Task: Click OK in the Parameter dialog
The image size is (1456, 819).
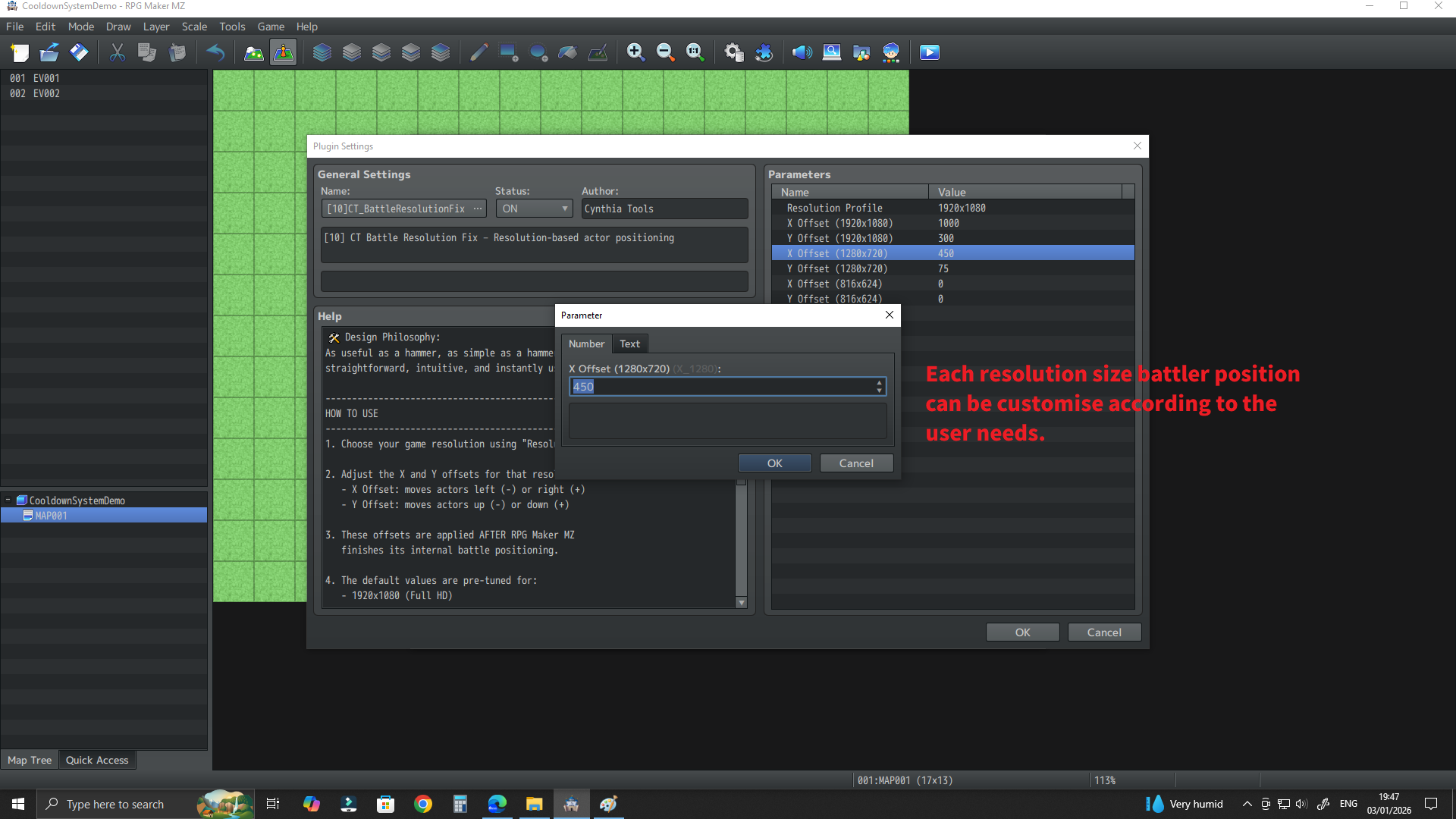Action: coord(774,463)
